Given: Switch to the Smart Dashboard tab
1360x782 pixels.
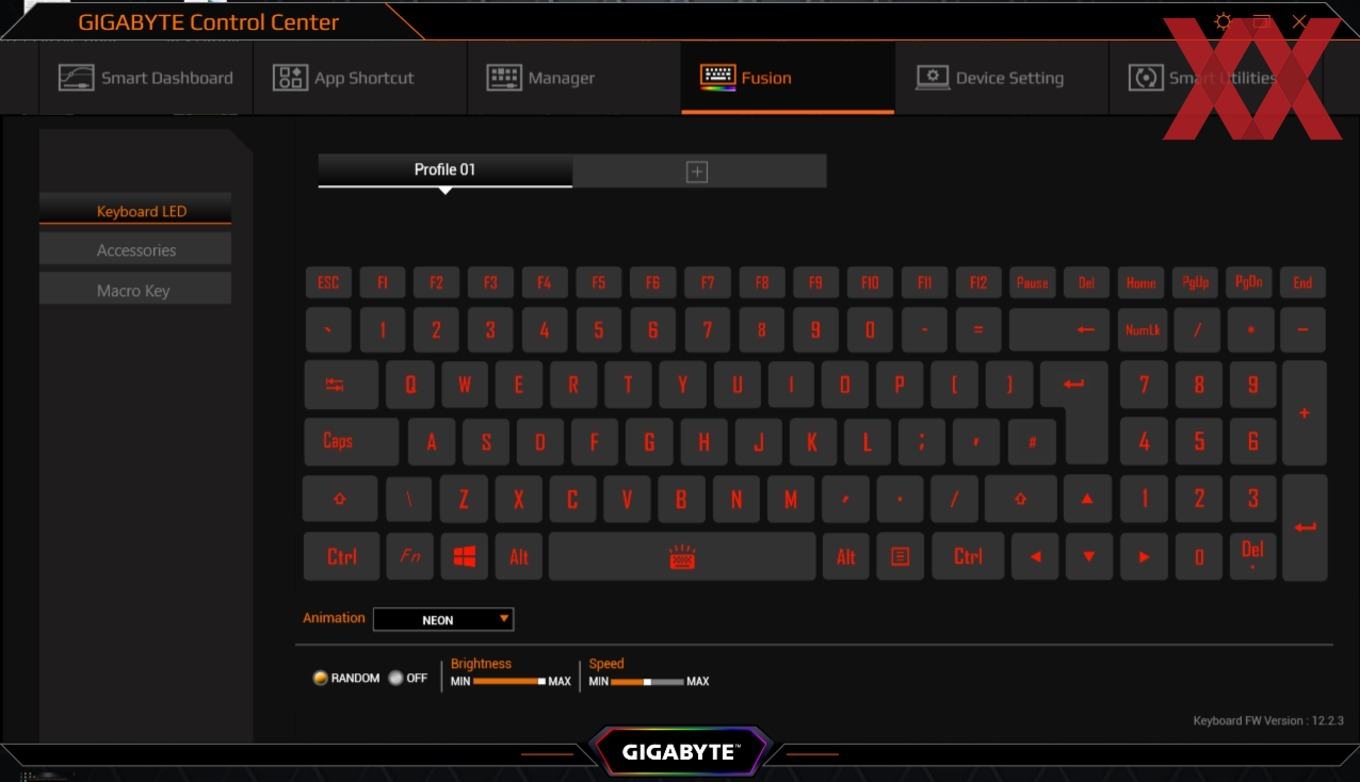Looking at the screenshot, I should pos(146,78).
